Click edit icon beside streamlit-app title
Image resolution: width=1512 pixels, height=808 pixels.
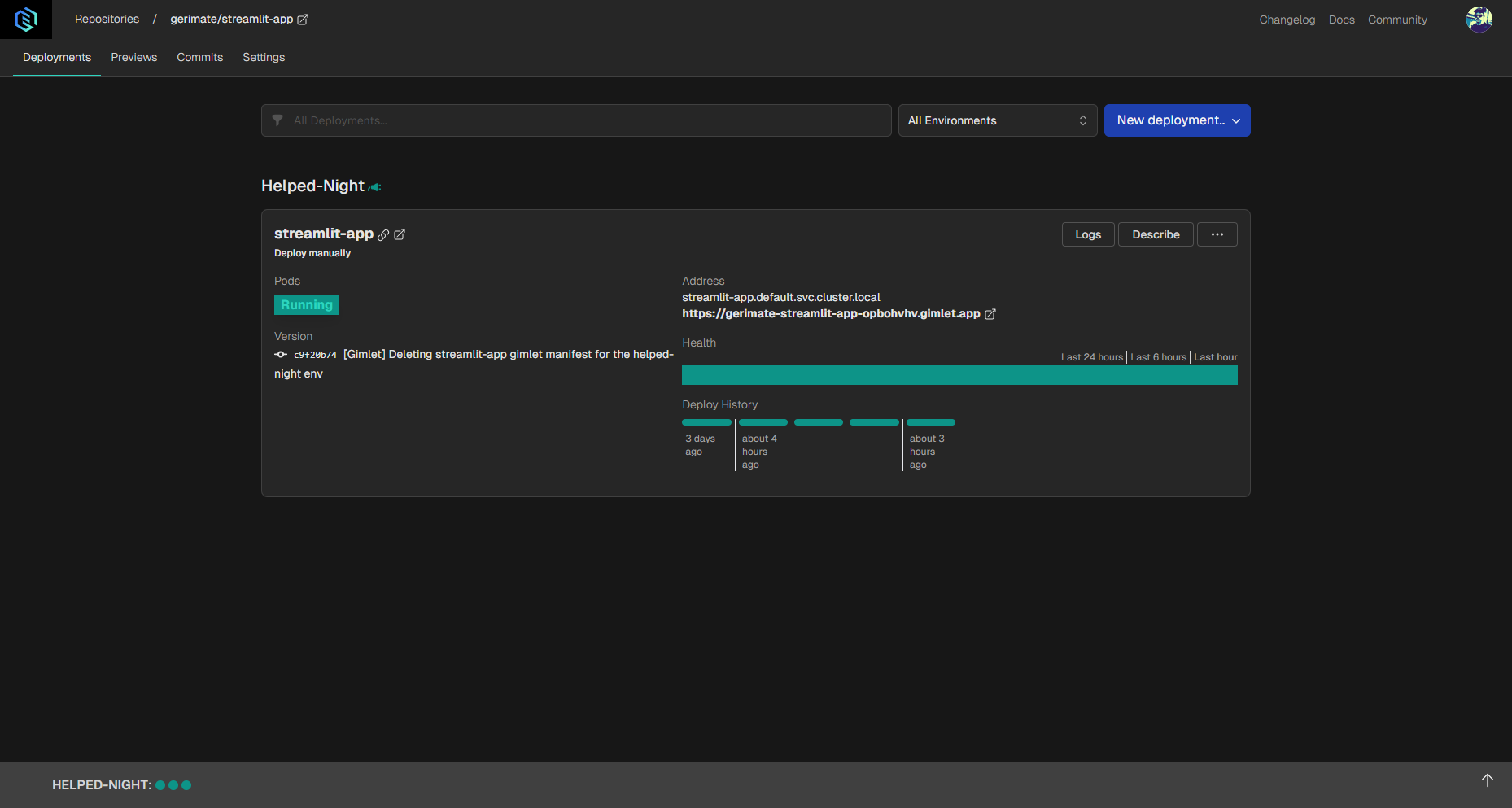(x=400, y=234)
